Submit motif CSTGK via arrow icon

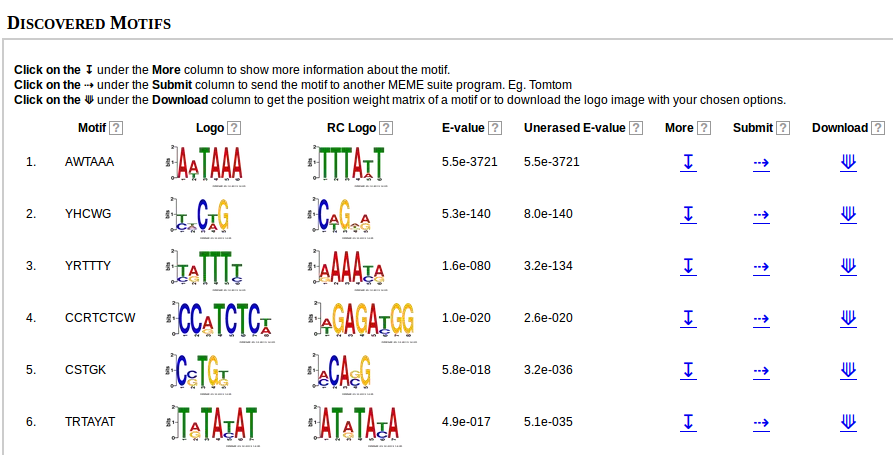click(x=761, y=371)
